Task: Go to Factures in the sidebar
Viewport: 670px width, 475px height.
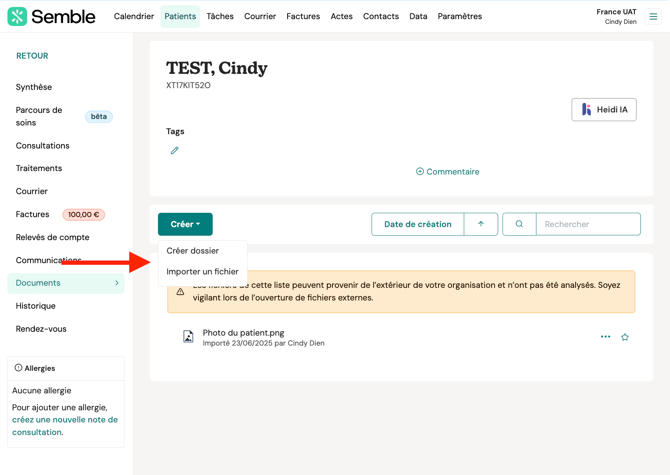Action: pyautogui.click(x=32, y=214)
